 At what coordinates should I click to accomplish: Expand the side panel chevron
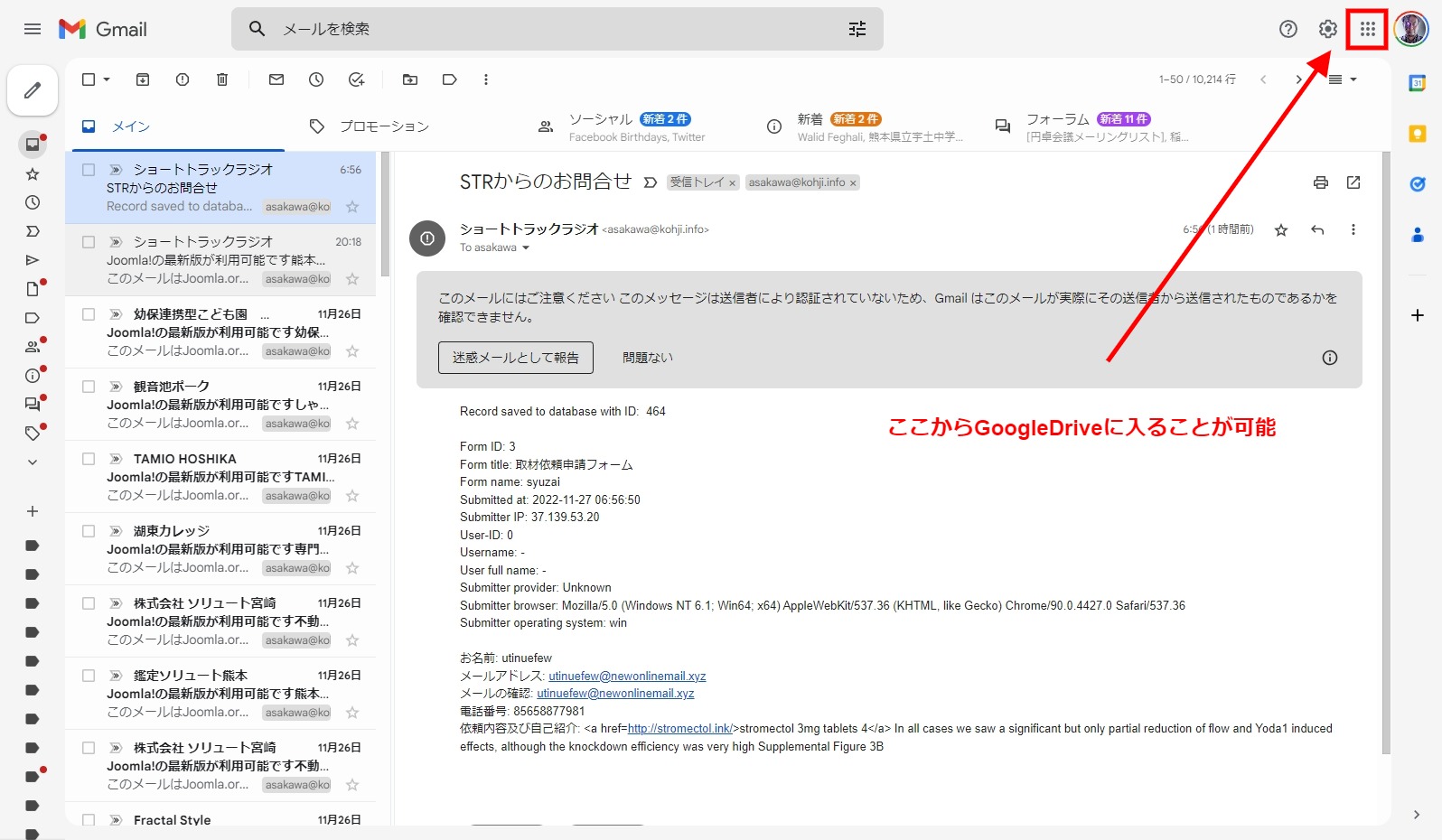point(1417,815)
